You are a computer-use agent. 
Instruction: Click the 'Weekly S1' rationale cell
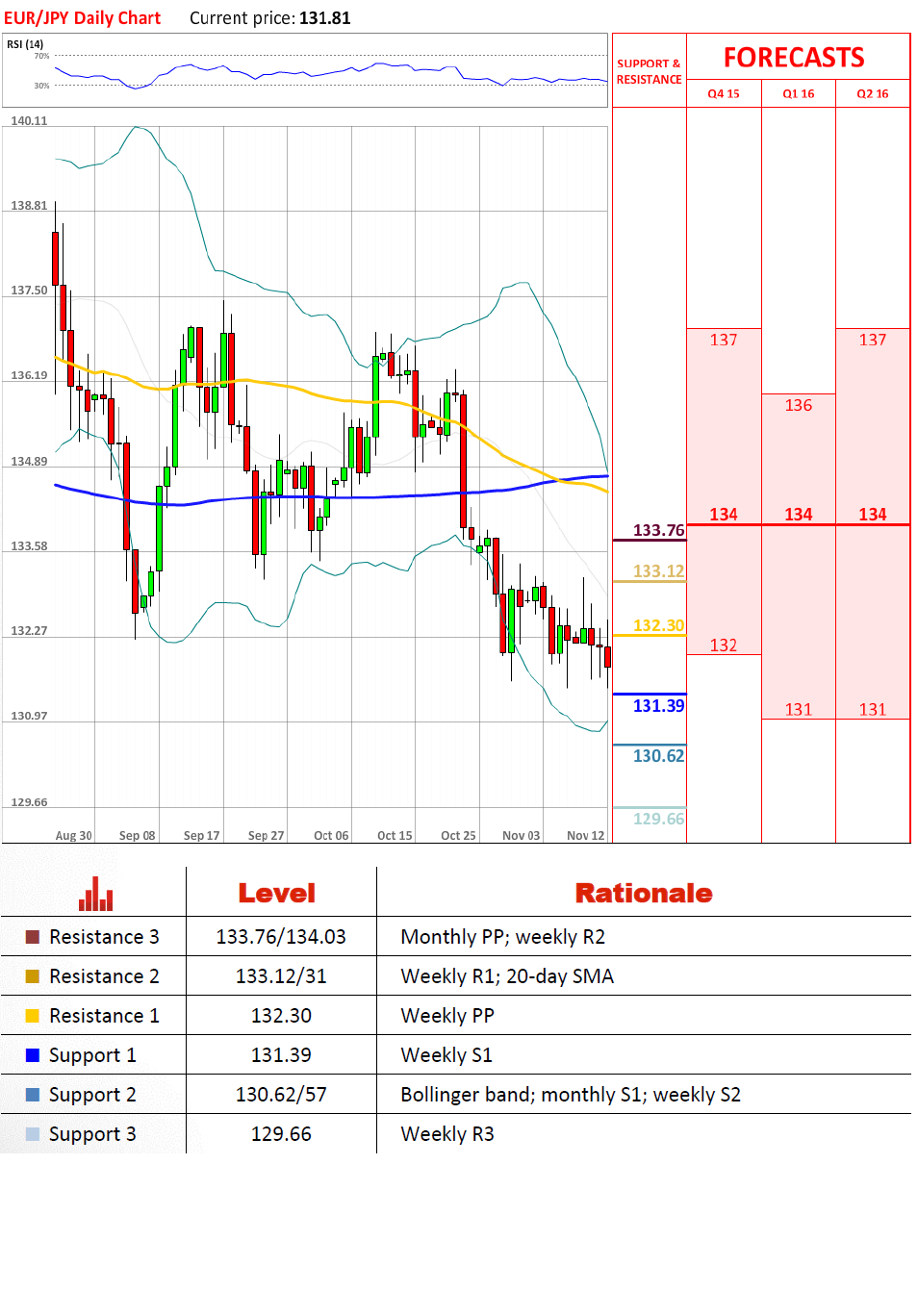[446, 1055]
